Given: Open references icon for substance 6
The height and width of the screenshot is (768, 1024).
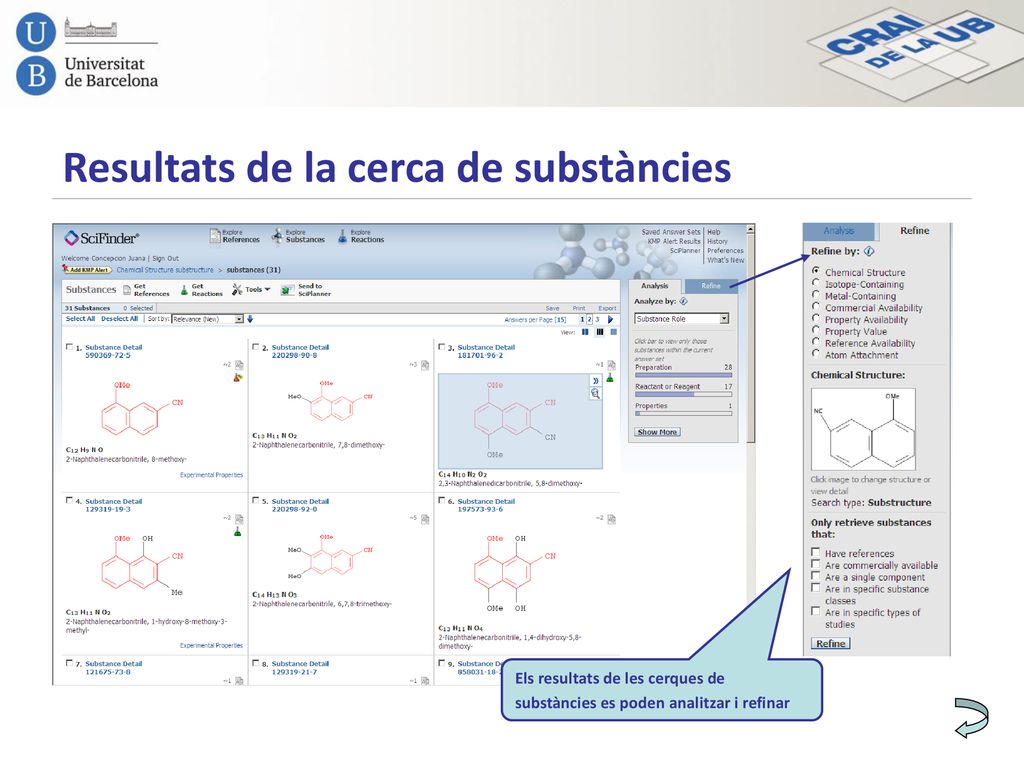Looking at the screenshot, I should pyautogui.click(x=611, y=519).
